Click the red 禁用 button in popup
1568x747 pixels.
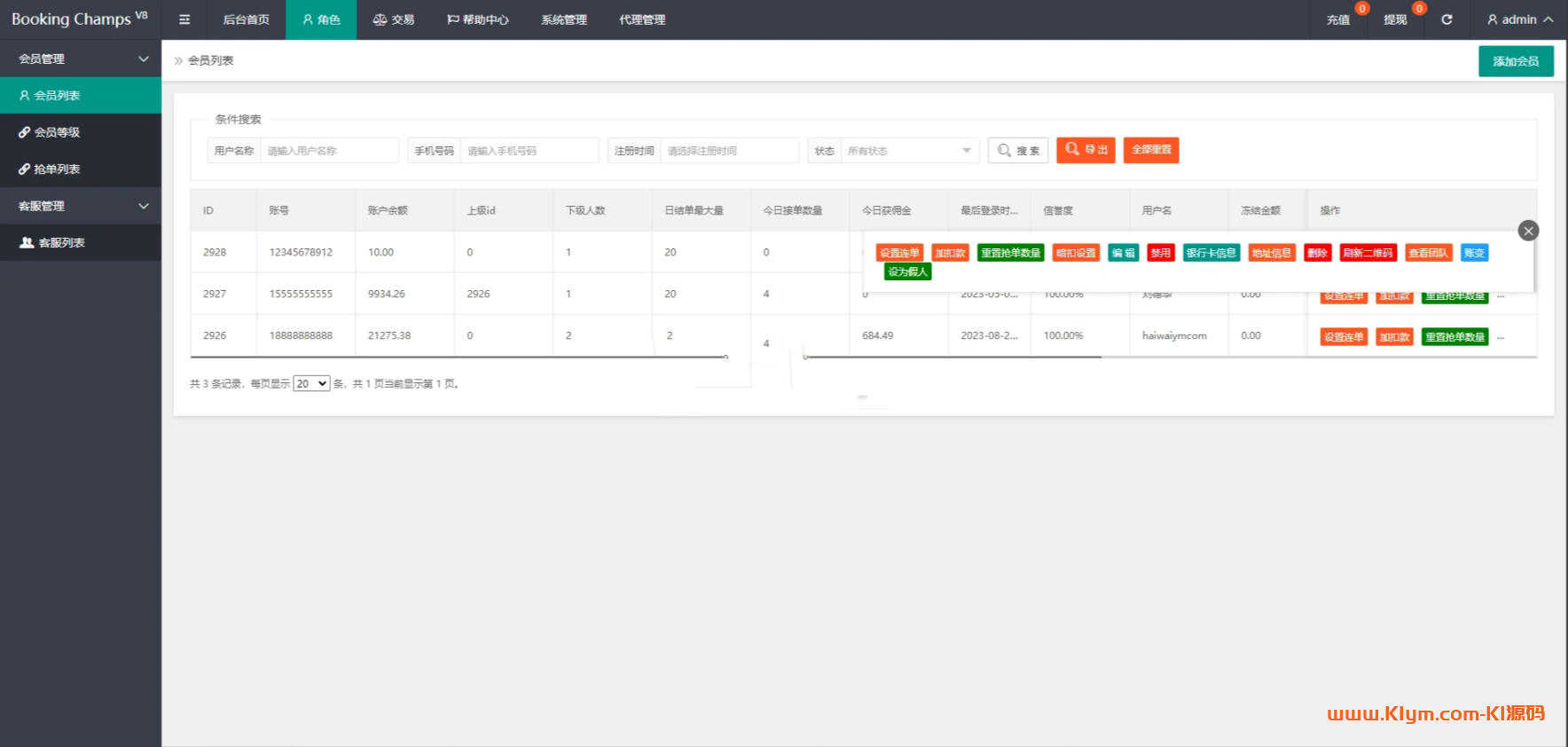point(1160,253)
